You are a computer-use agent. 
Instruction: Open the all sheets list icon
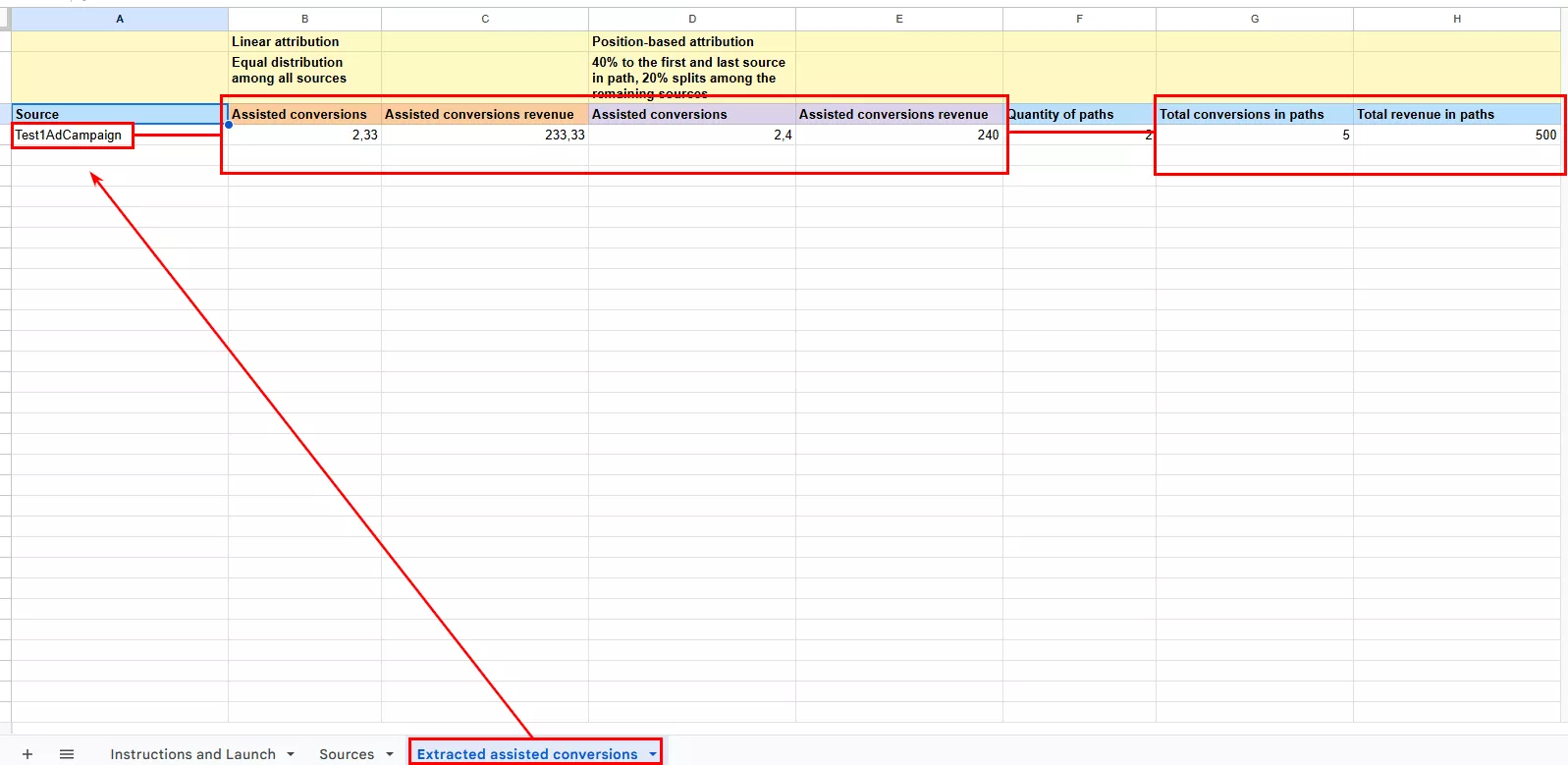coord(67,754)
